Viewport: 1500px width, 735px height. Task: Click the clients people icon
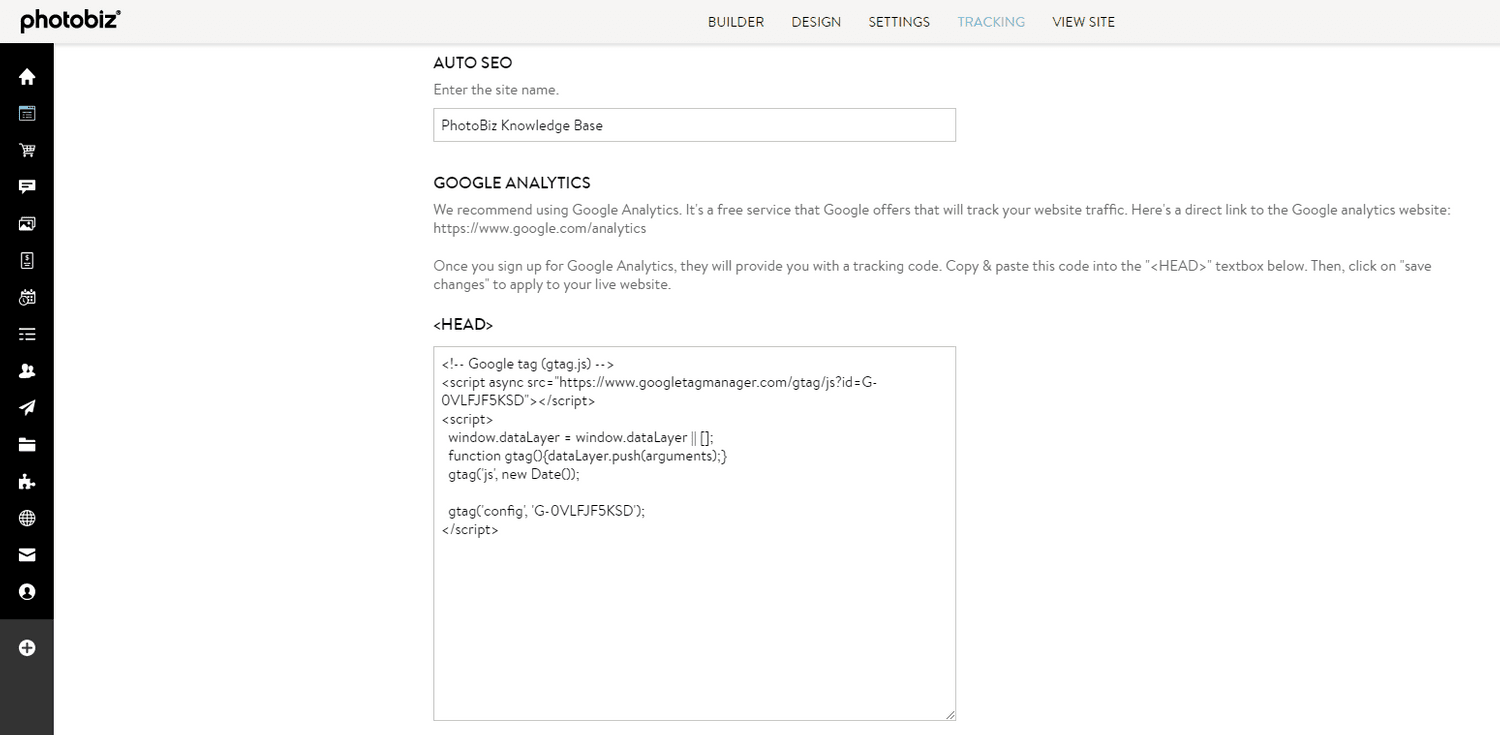click(x=26, y=370)
